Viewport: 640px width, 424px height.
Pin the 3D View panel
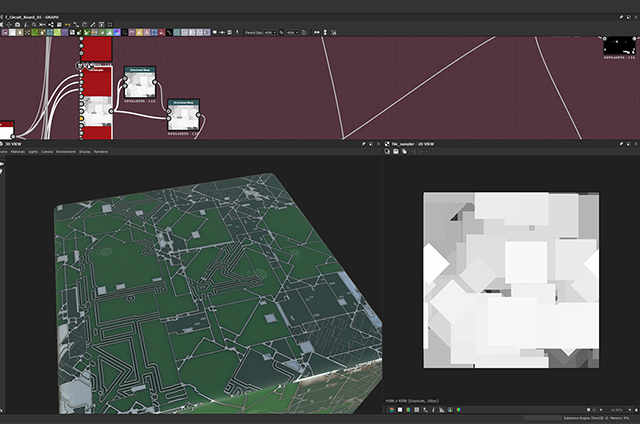point(363,144)
